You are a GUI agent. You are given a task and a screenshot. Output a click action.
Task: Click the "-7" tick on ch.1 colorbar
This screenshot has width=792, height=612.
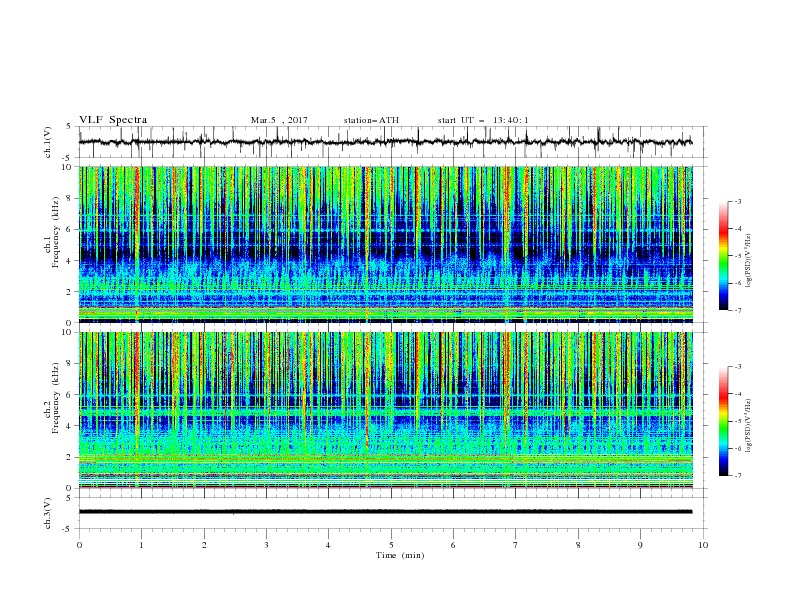point(738,311)
